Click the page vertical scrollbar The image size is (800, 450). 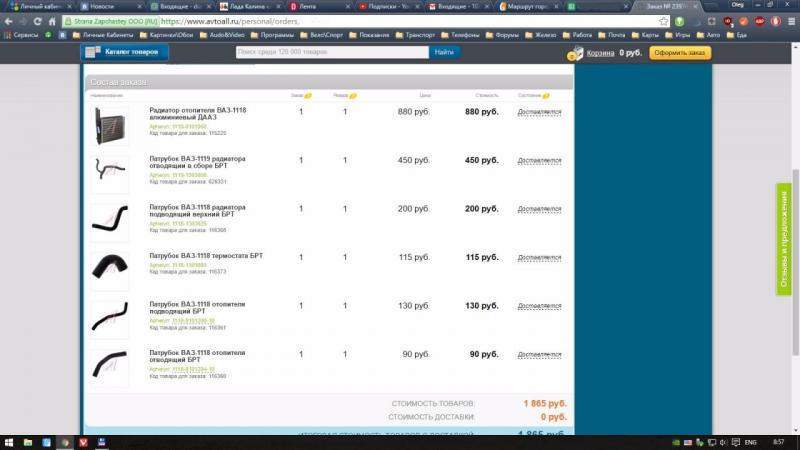click(795, 261)
